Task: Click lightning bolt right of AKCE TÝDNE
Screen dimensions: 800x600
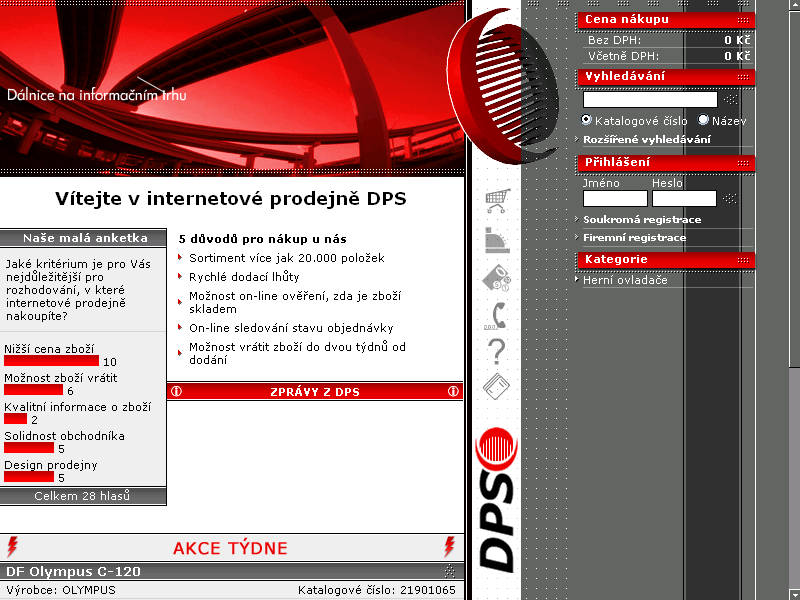Action: [449, 546]
